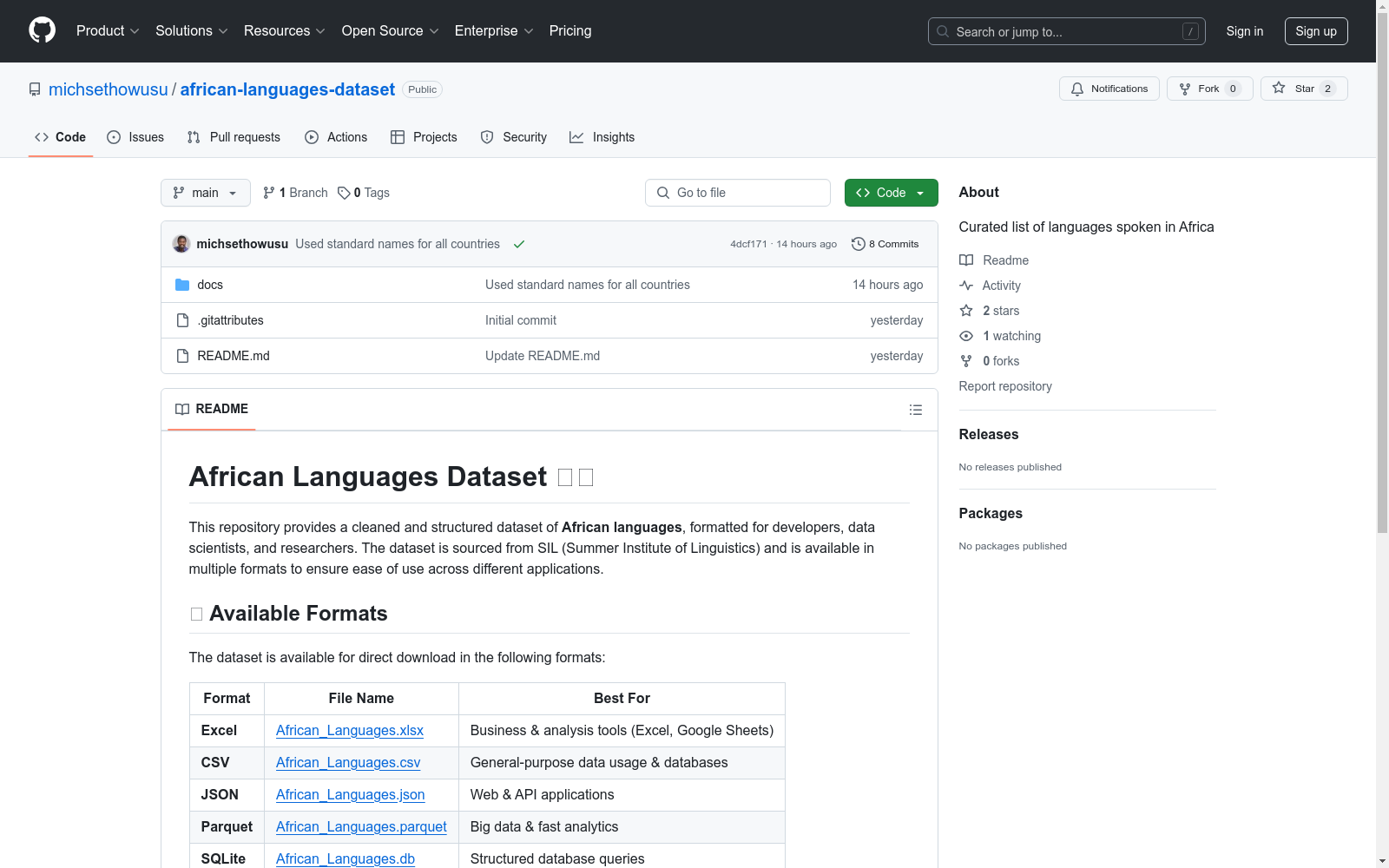Expand the Resources dropdown menu
The height and width of the screenshot is (868, 1389).
[x=285, y=31]
